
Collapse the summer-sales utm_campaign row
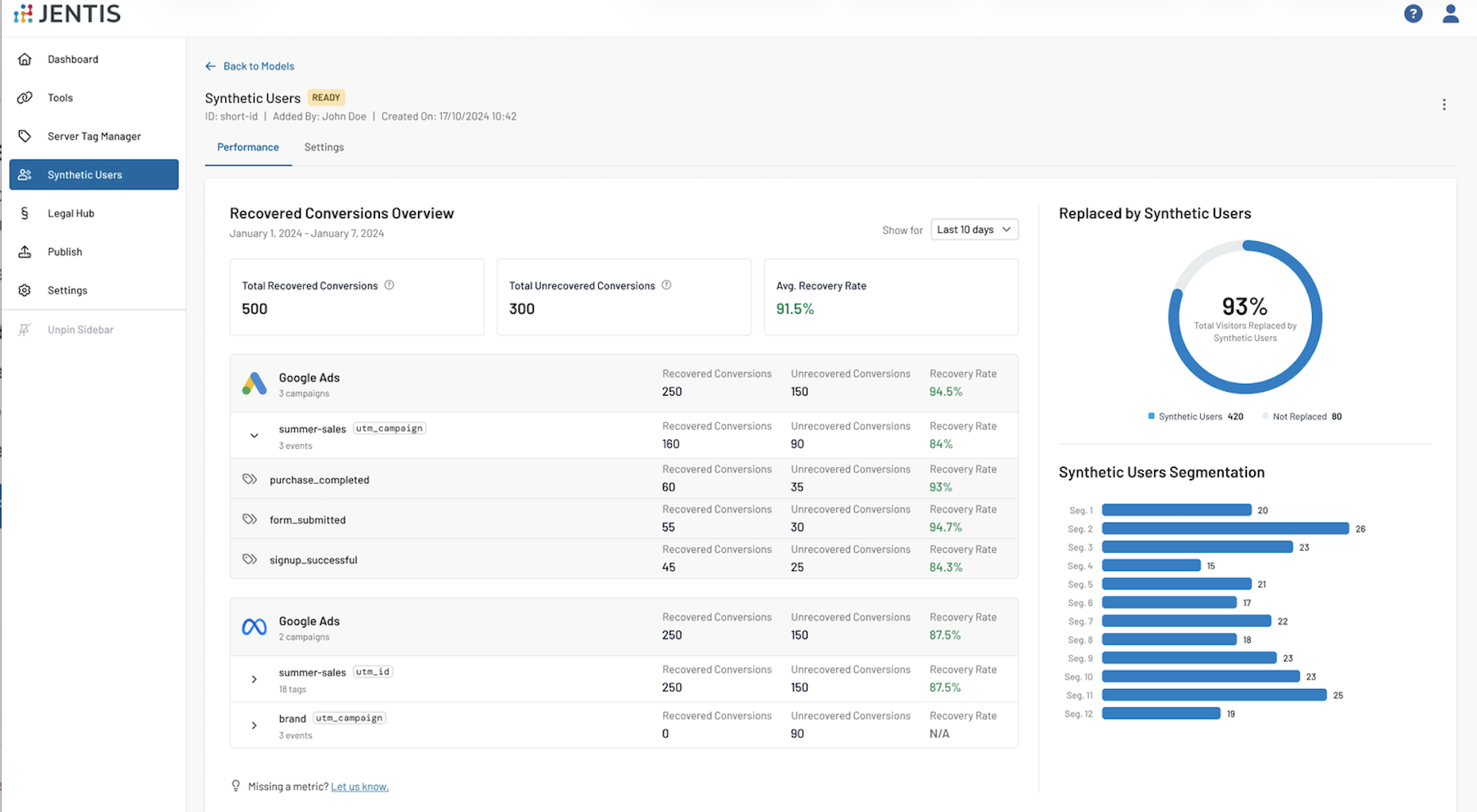[x=254, y=435]
